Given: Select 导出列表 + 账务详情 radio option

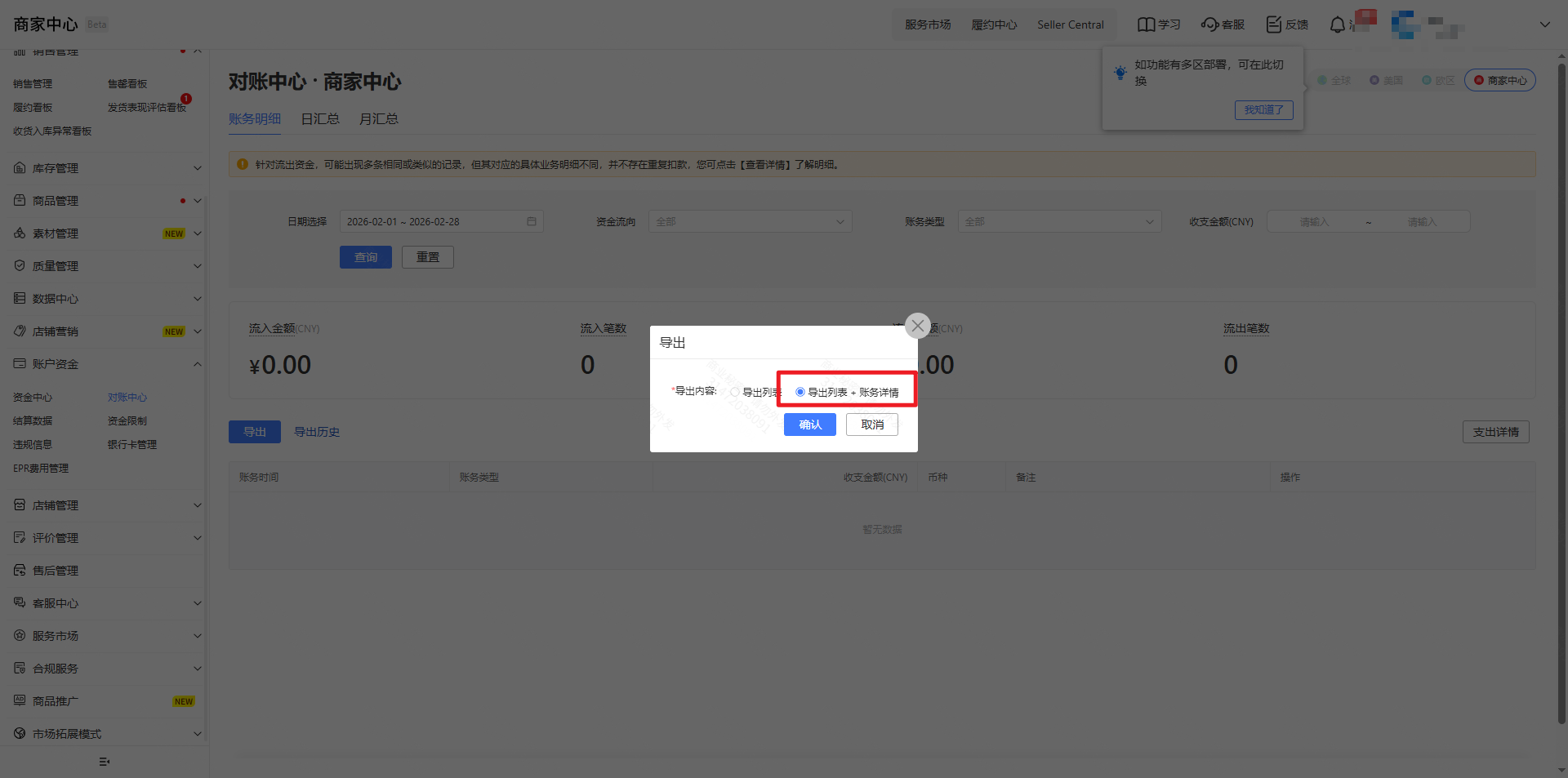Looking at the screenshot, I should pos(800,393).
